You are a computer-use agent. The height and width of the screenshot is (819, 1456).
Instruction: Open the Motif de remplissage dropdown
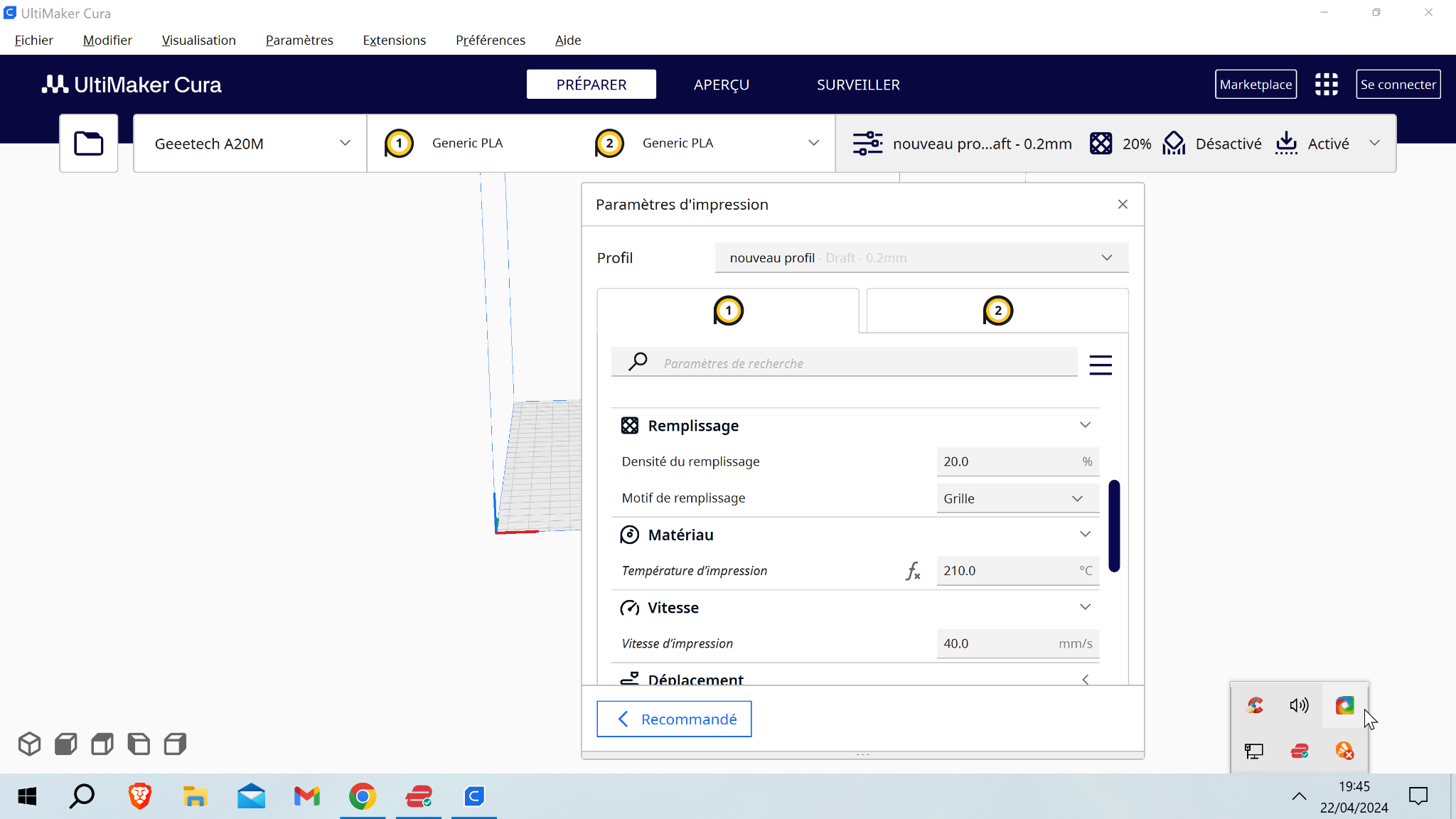(1017, 498)
